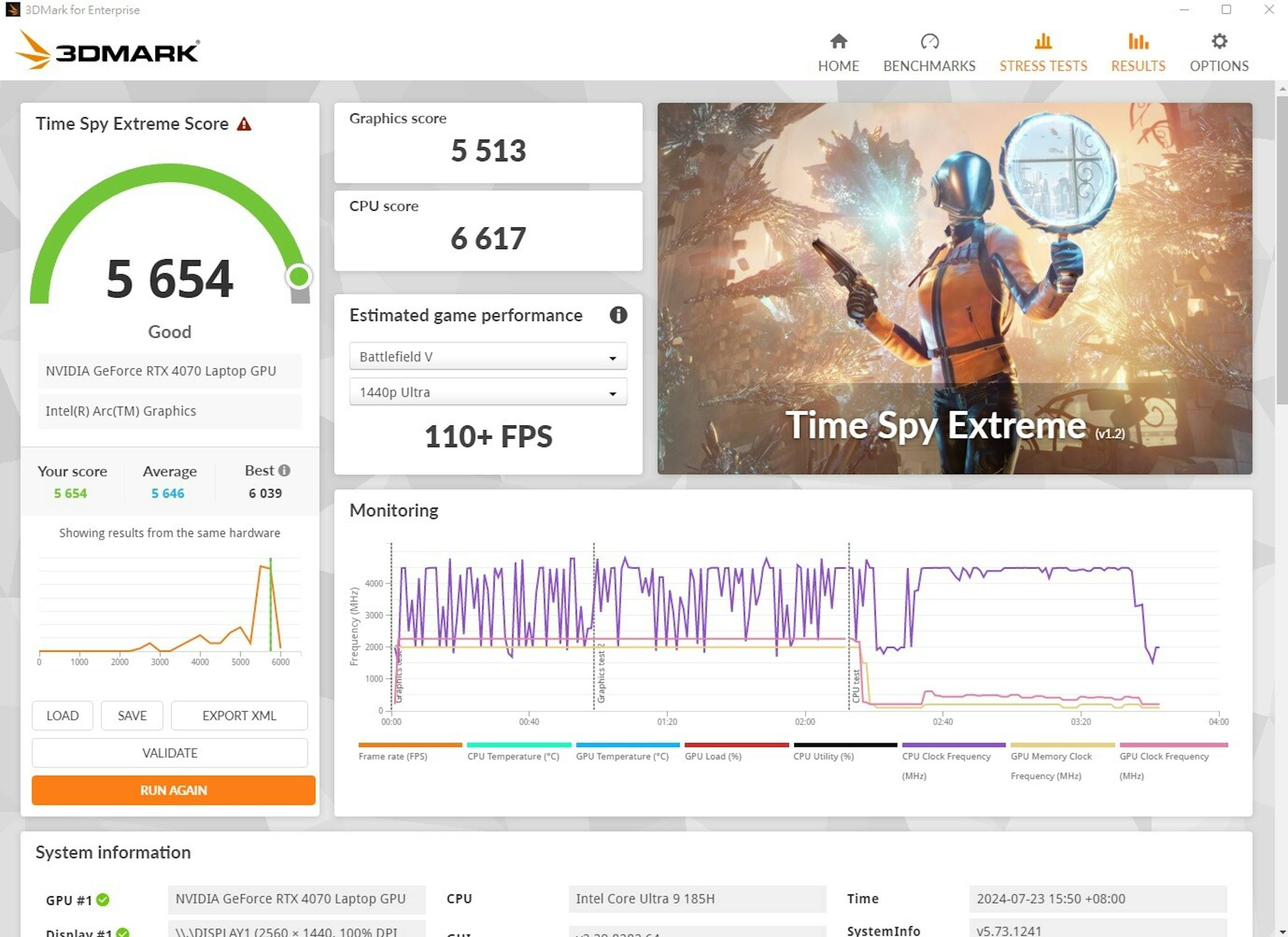The width and height of the screenshot is (1288, 937).
Task: Click the Graphics score value 5 513
Action: [x=488, y=150]
